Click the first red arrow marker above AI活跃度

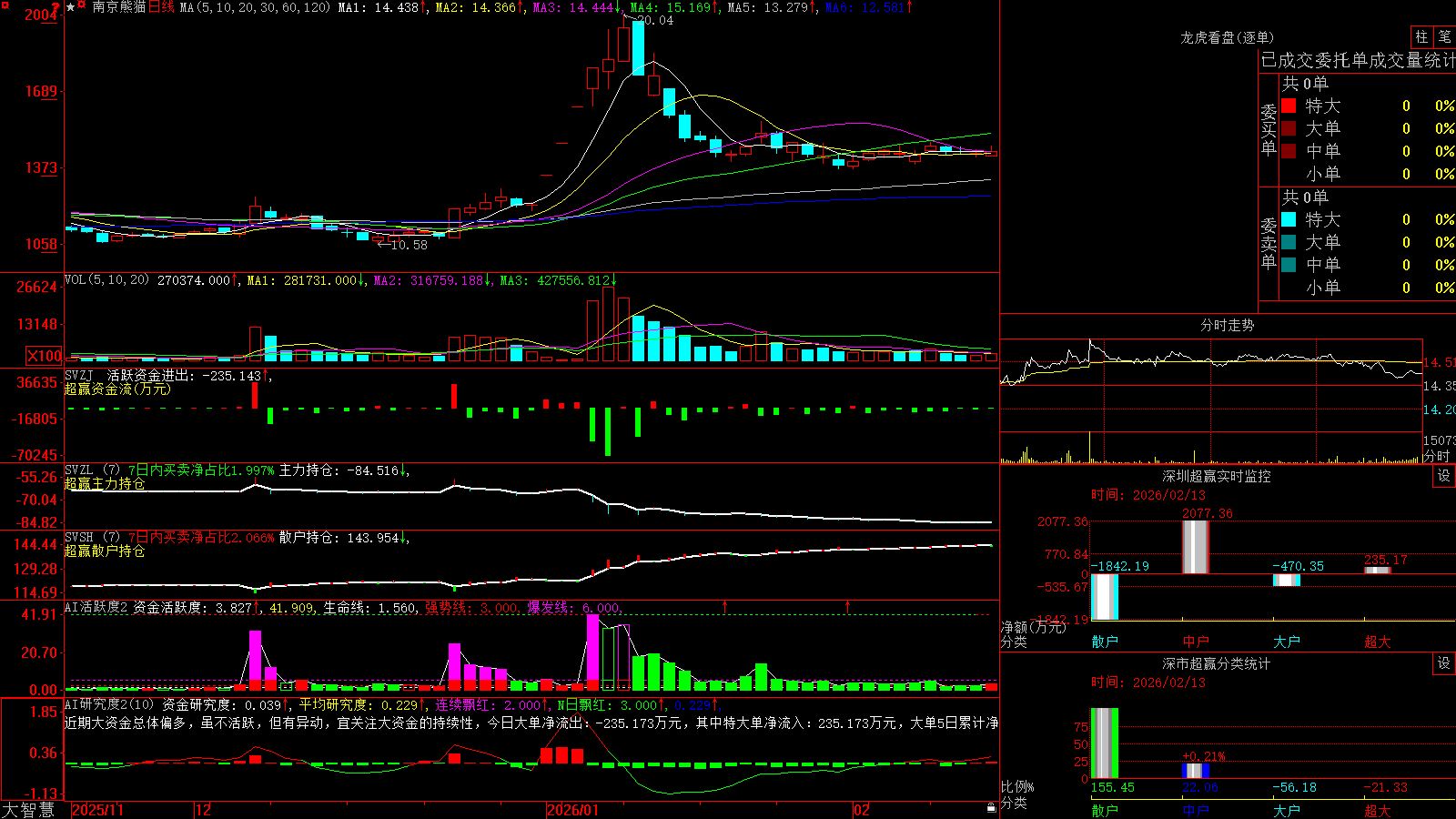coord(725,606)
